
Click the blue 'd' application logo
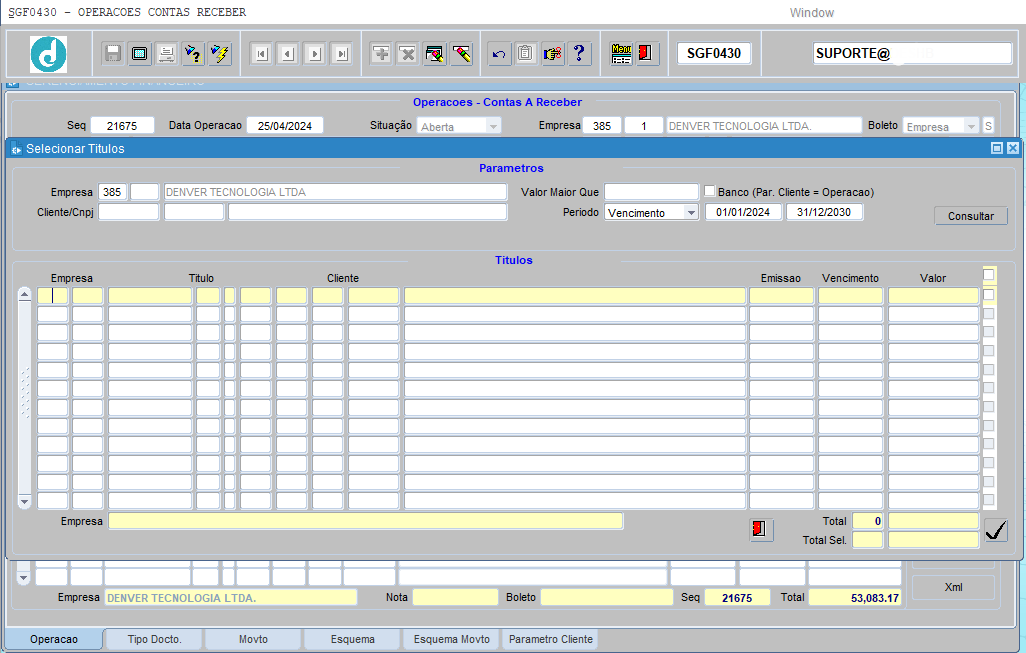coord(48,54)
